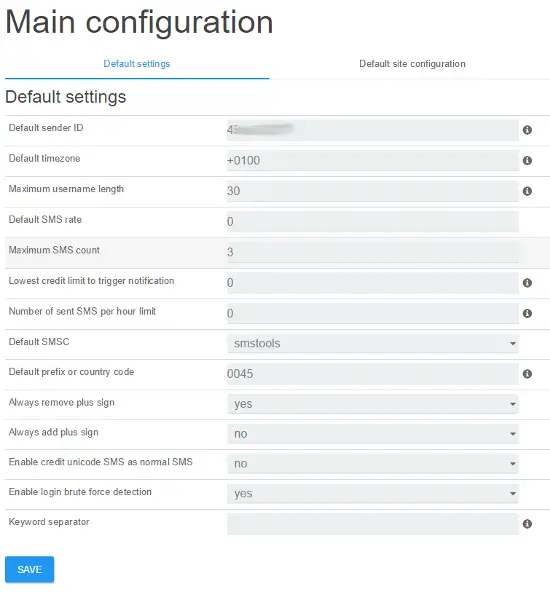The height and width of the screenshot is (592, 550).
Task: Show Keyword separator info icon
Action: coord(527,524)
